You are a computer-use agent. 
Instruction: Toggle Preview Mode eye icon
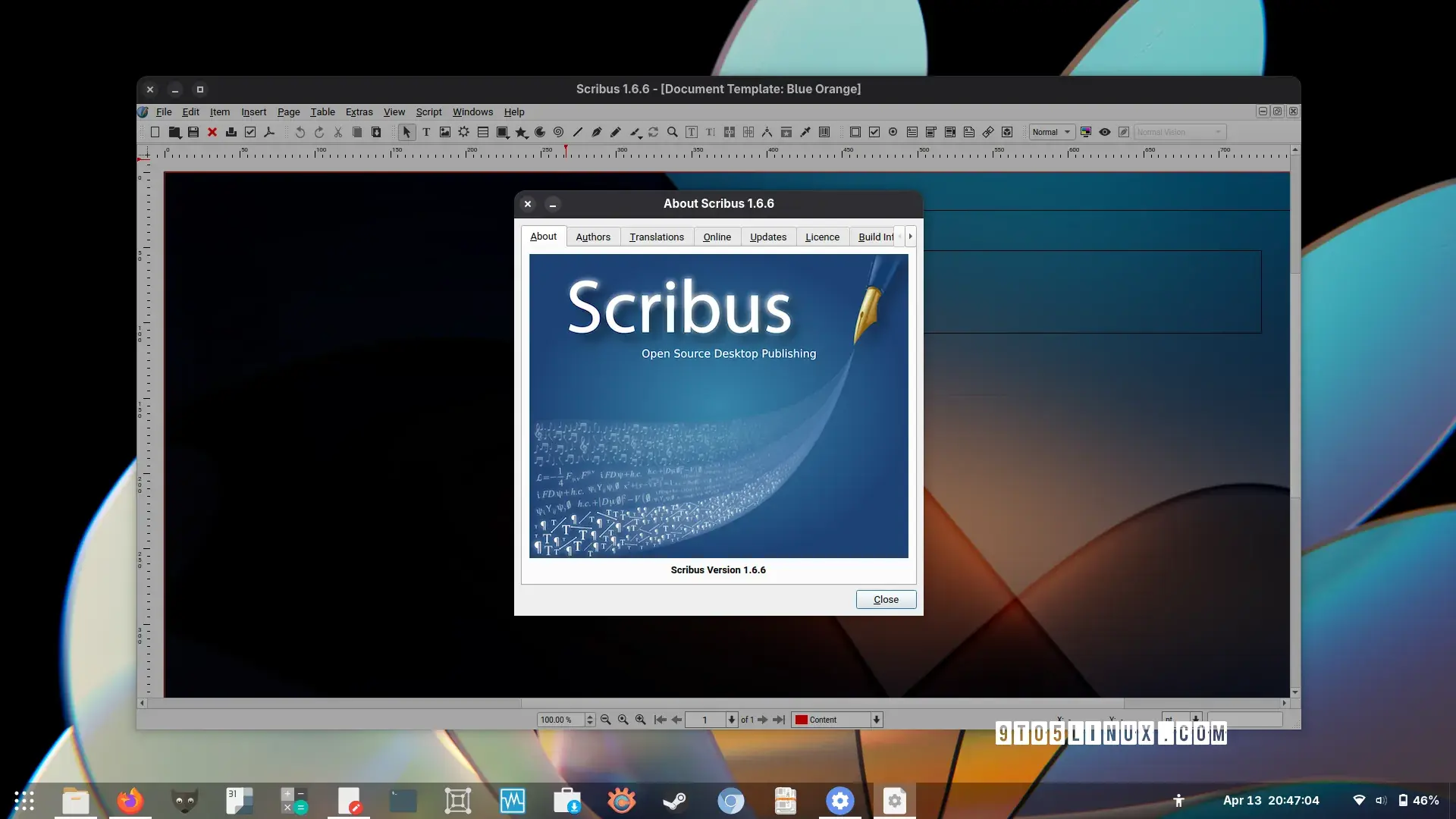coord(1105,132)
